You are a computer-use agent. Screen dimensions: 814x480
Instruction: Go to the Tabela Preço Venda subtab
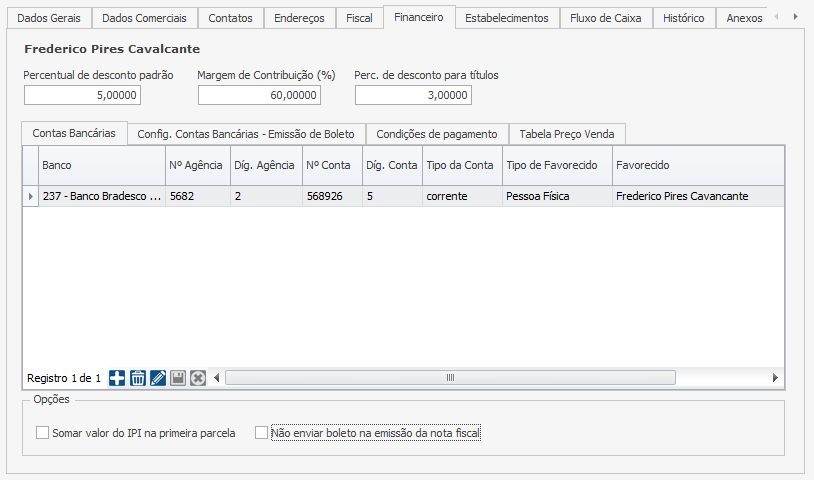coord(567,134)
